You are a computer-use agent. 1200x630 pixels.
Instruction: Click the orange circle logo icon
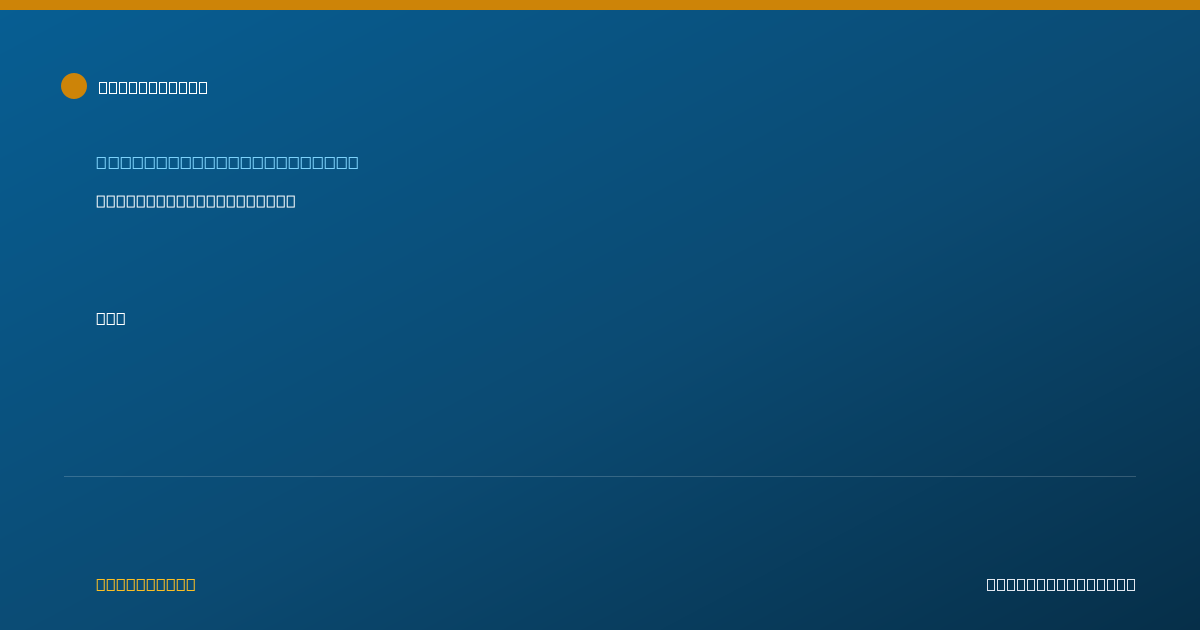(74, 86)
